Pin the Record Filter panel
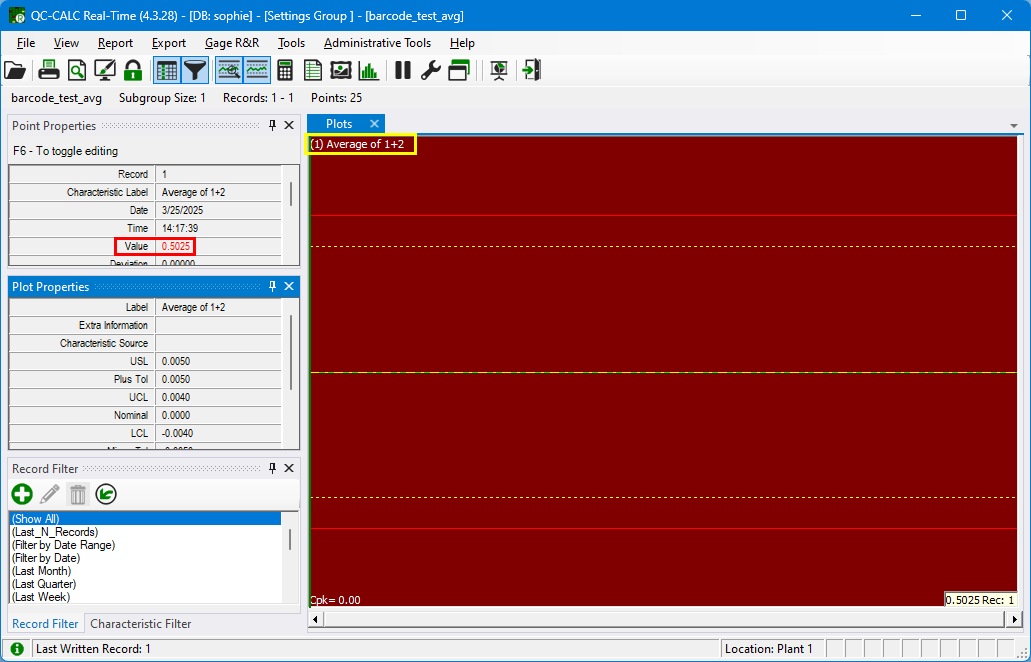 [272, 469]
